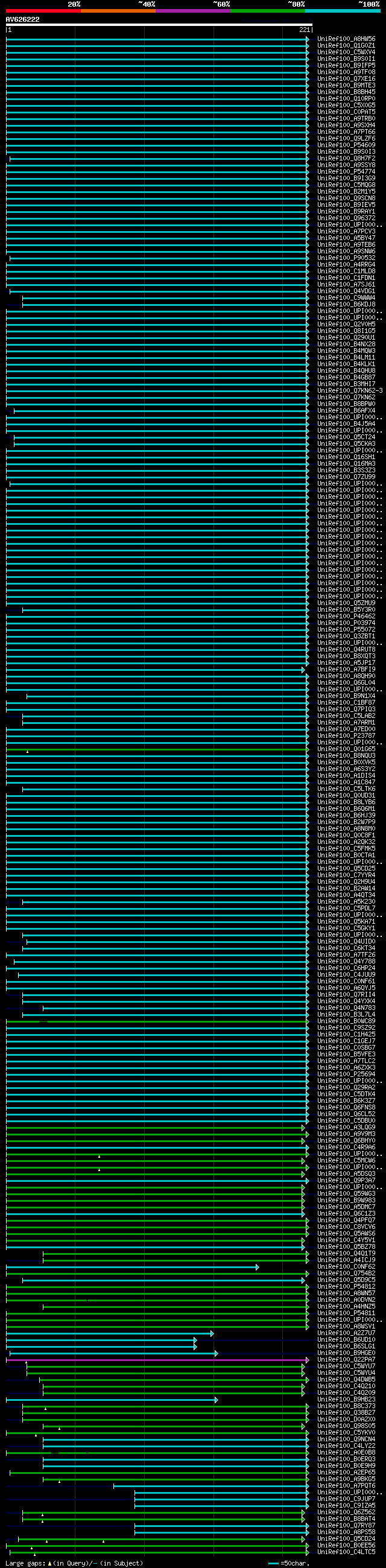
Task: Click label UniRef100_C0NF62
Action: pos(346,1268)
